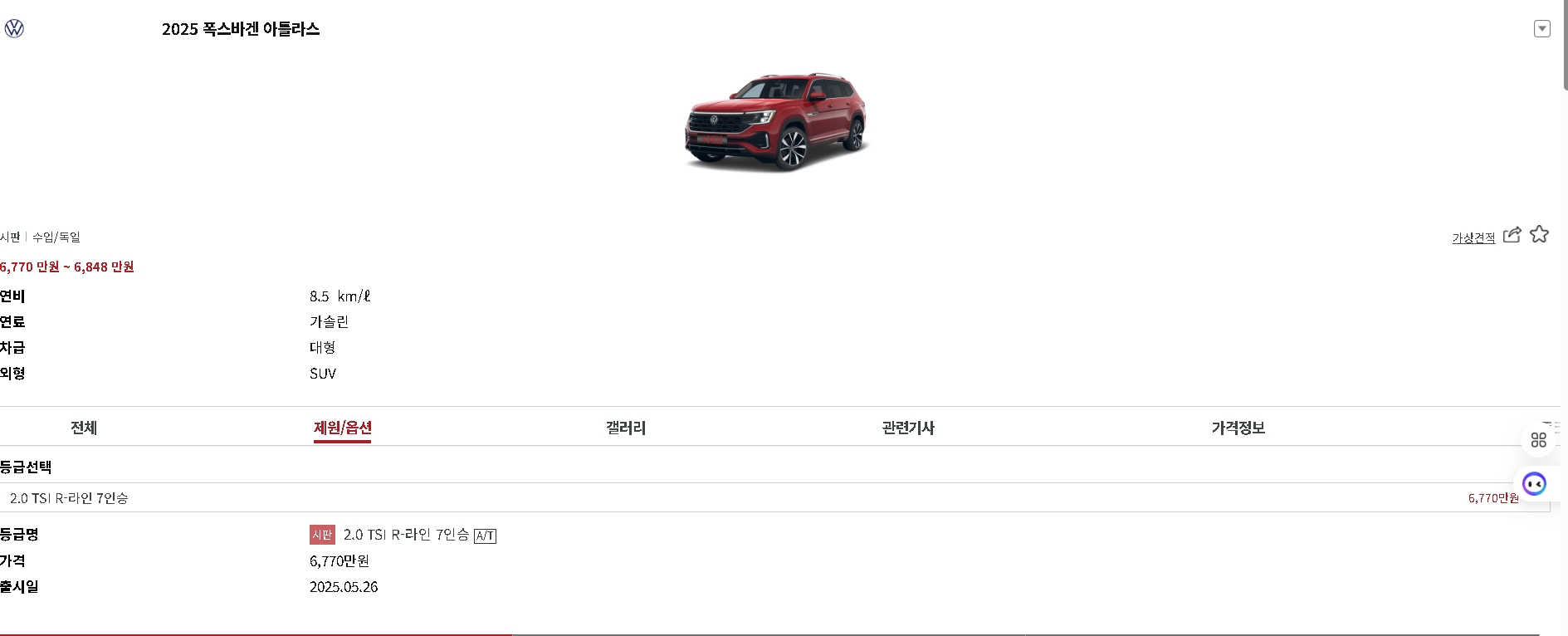Click the 수입/독일 origin label
Viewport: 1568px width, 636px height.
click(56, 237)
